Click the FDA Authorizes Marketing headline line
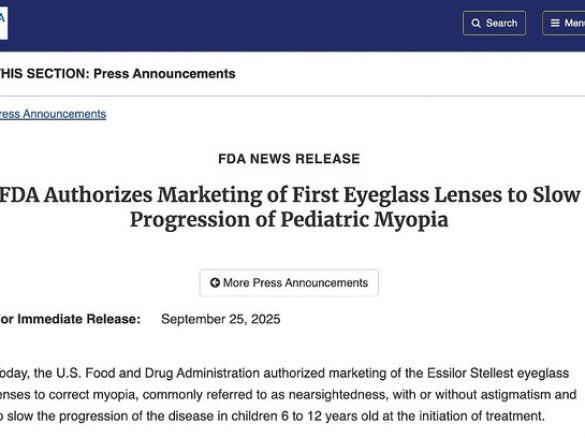585x438 pixels. pos(290,195)
